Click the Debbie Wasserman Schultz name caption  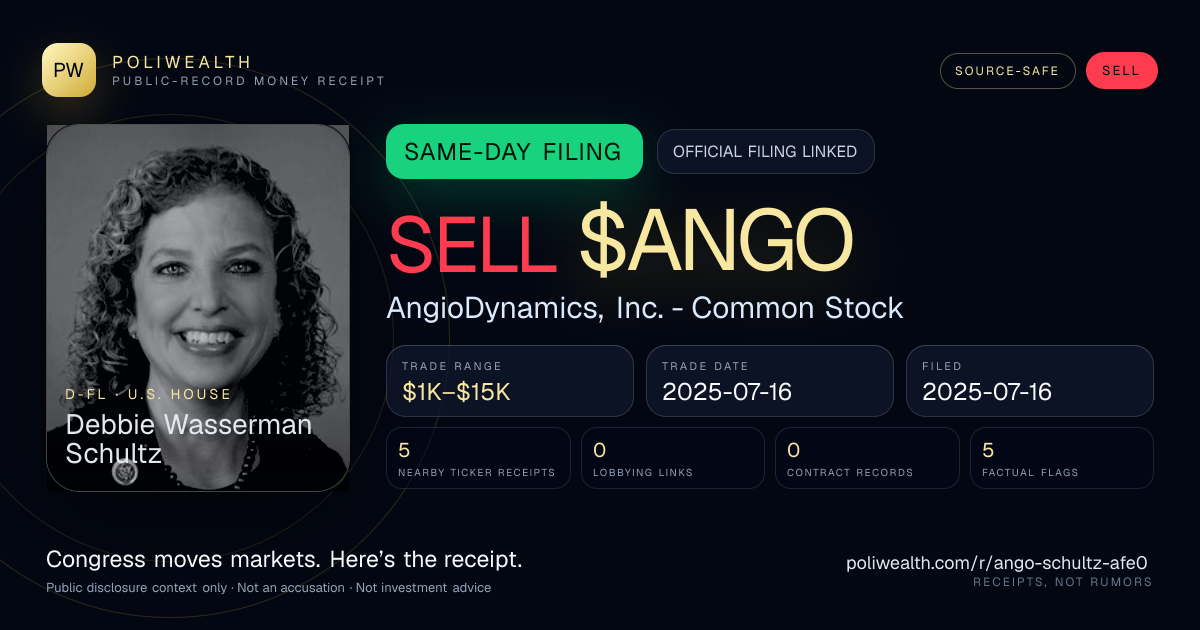point(189,439)
